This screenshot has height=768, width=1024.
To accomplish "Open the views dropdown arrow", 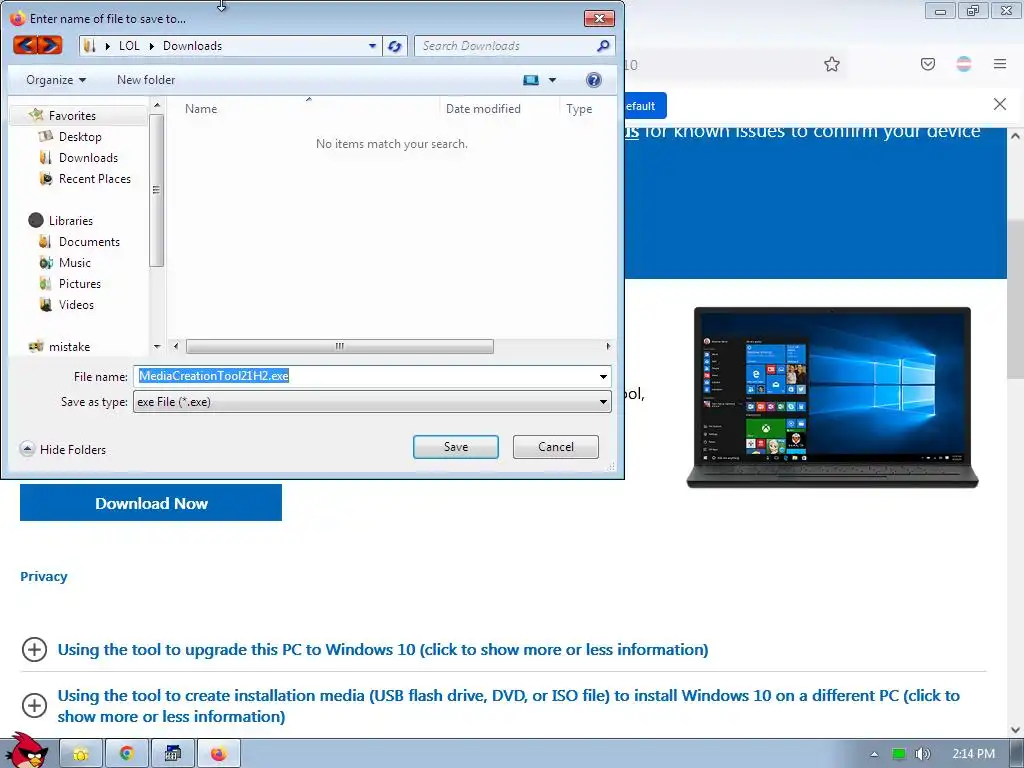I will coord(552,80).
